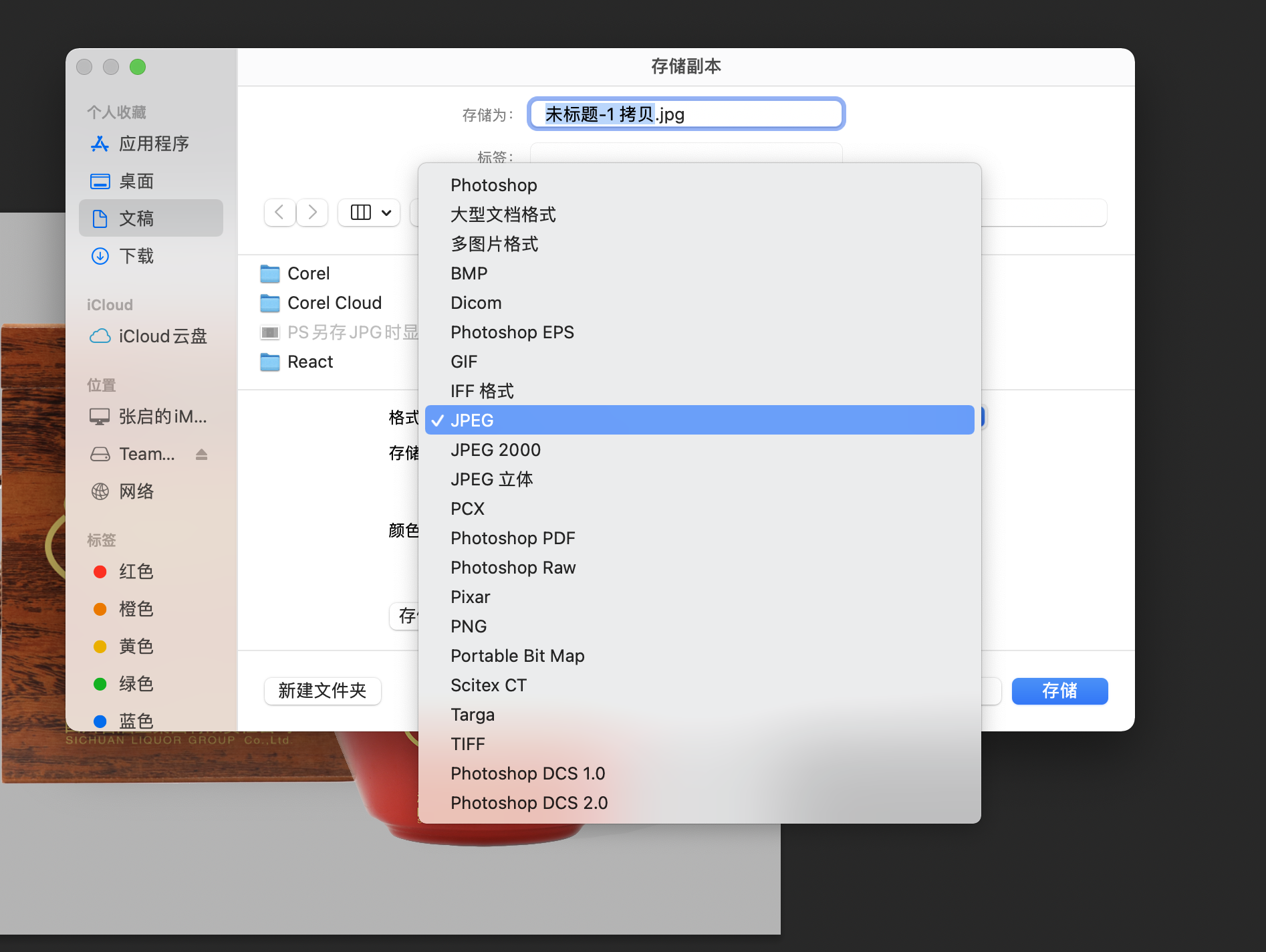The height and width of the screenshot is (952, 1266).
Task: Go back with the left chevron button
Action: click(x=279, y=213)
